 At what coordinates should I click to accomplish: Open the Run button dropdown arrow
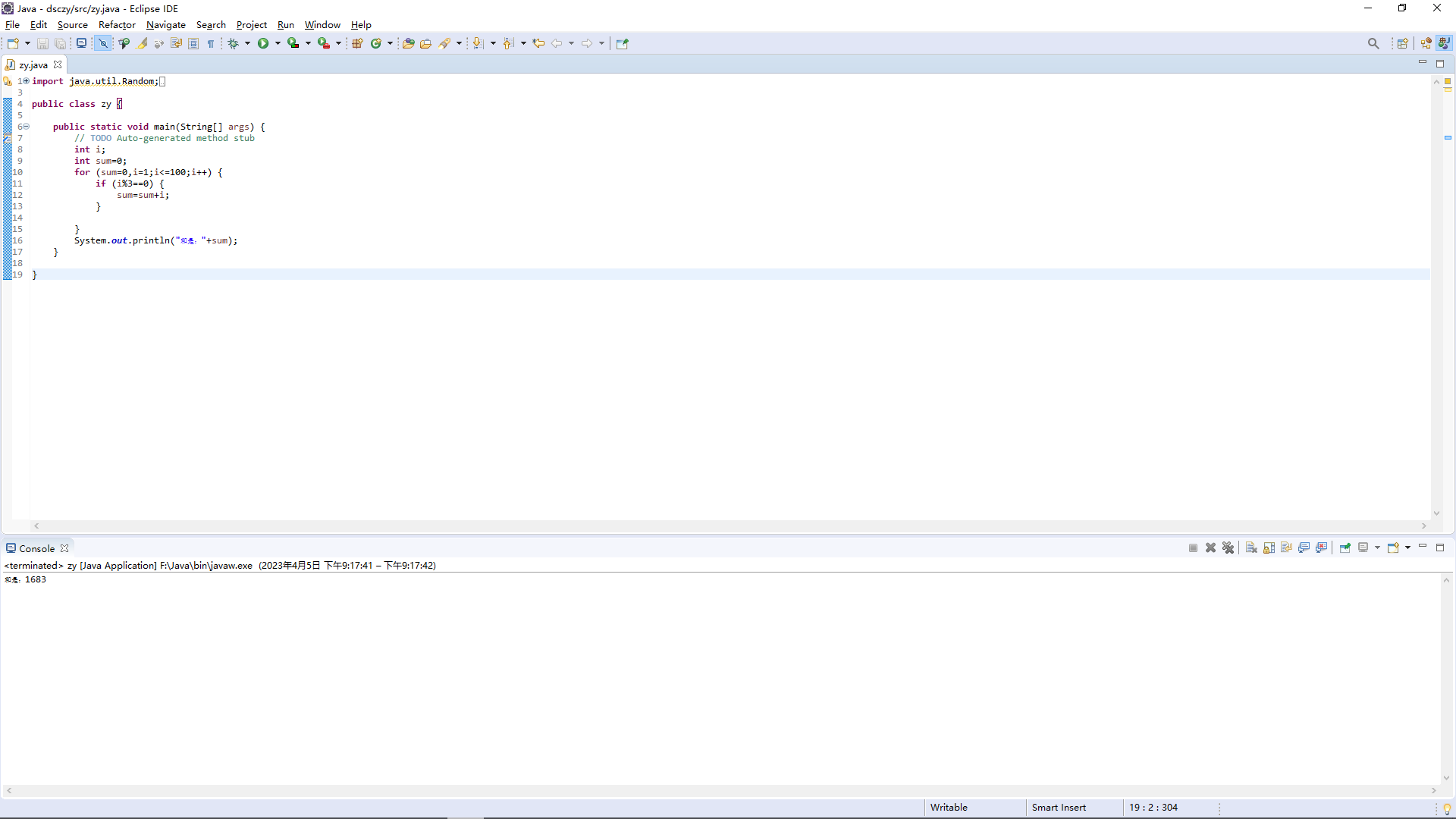click(x=278, y=43)
